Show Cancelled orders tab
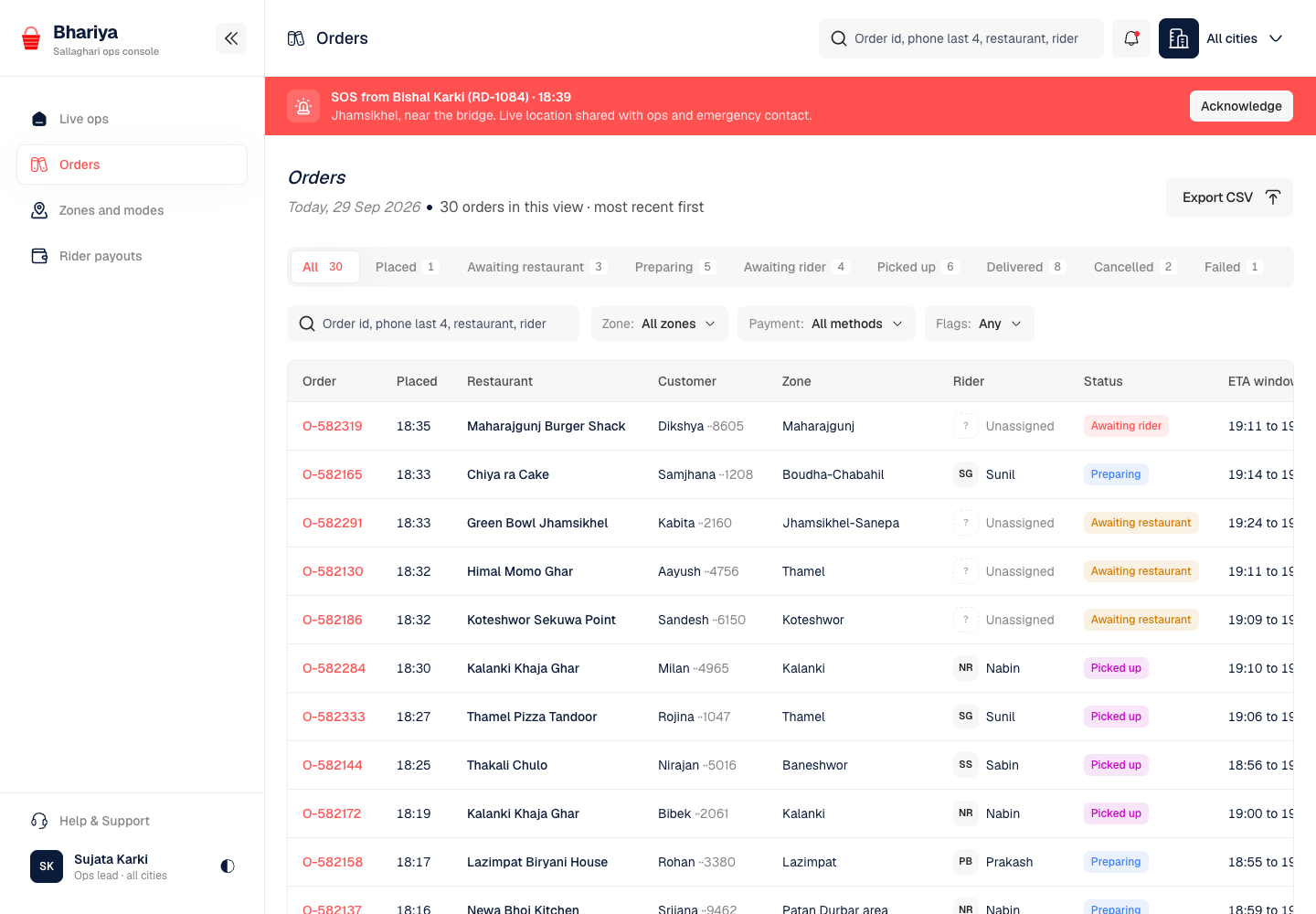This screenshot has height=914, width=1316. coord(1134,267)
